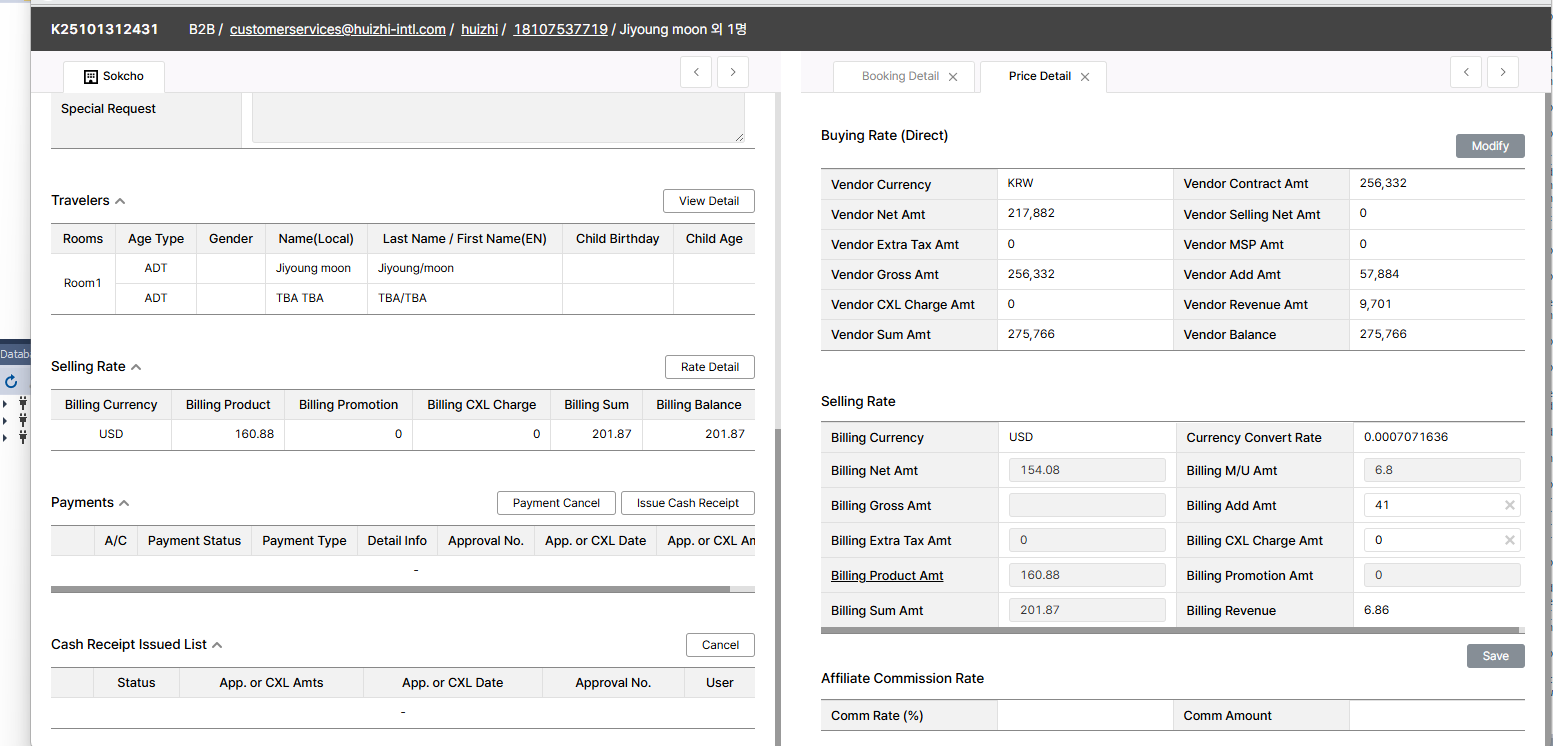Close the Price Detail tab
This screenshot has height=746, width=1553.
[x=1085, y=77]
